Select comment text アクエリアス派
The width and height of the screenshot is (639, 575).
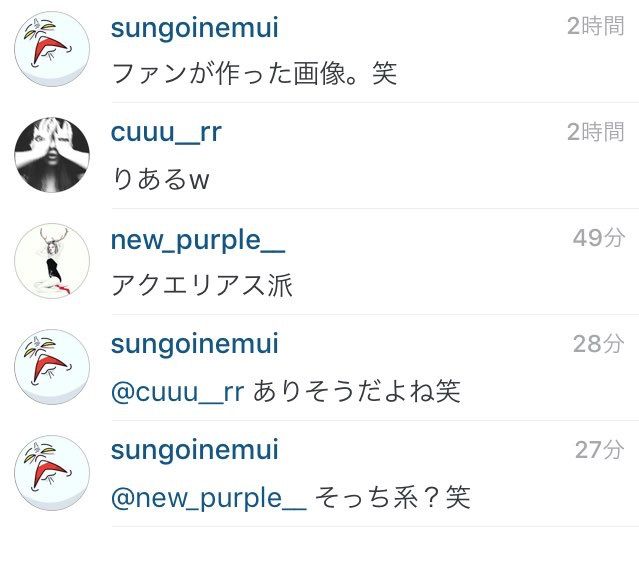point(202,285)
